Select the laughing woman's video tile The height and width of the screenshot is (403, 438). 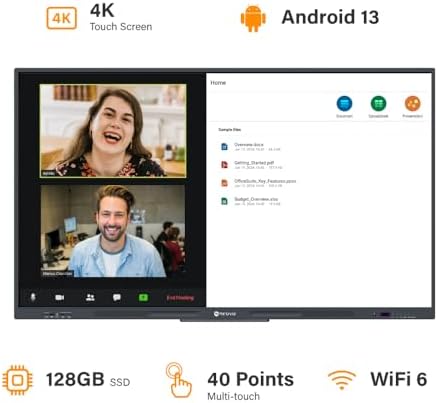click(113, 130)
